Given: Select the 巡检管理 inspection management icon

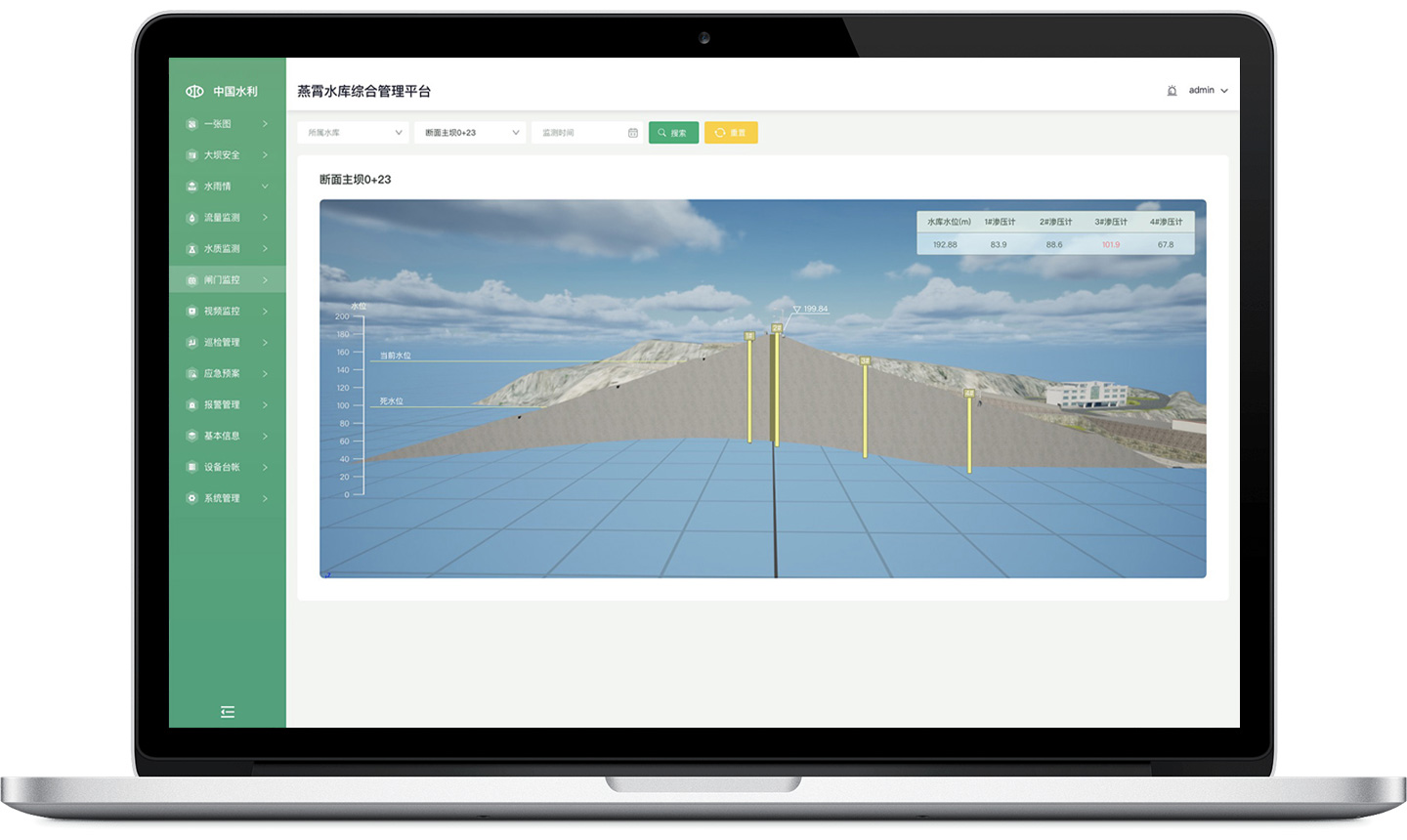Looking at the screenshot, I should tap(192, 342).
